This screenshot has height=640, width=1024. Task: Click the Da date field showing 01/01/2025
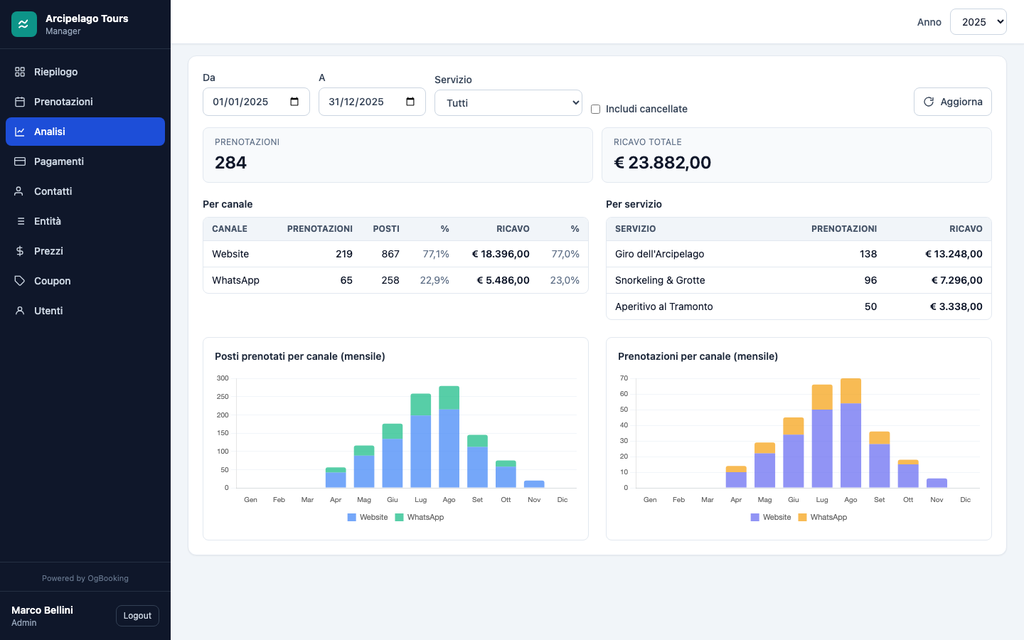pyautogui.click(x=256, y=102)
